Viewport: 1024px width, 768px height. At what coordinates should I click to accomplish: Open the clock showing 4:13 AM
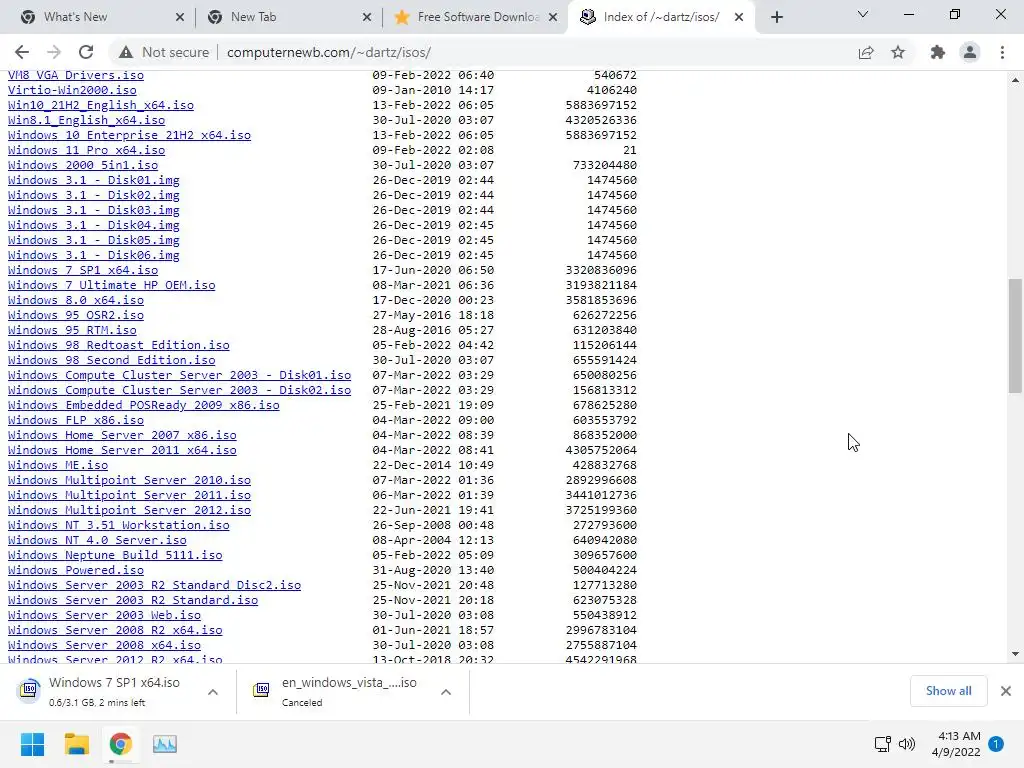point(956,744)
